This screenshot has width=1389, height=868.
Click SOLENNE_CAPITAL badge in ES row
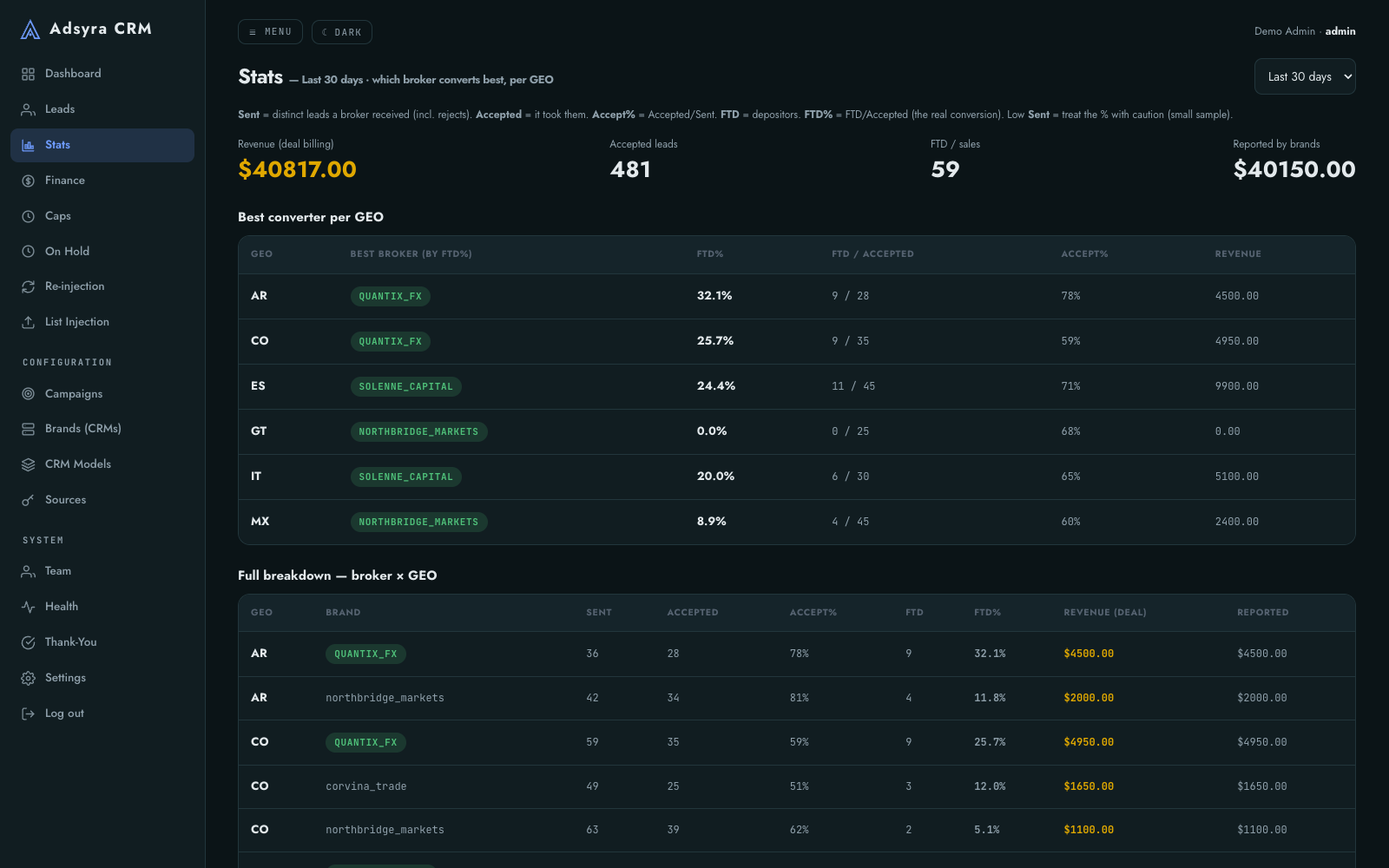coord(406,386)
